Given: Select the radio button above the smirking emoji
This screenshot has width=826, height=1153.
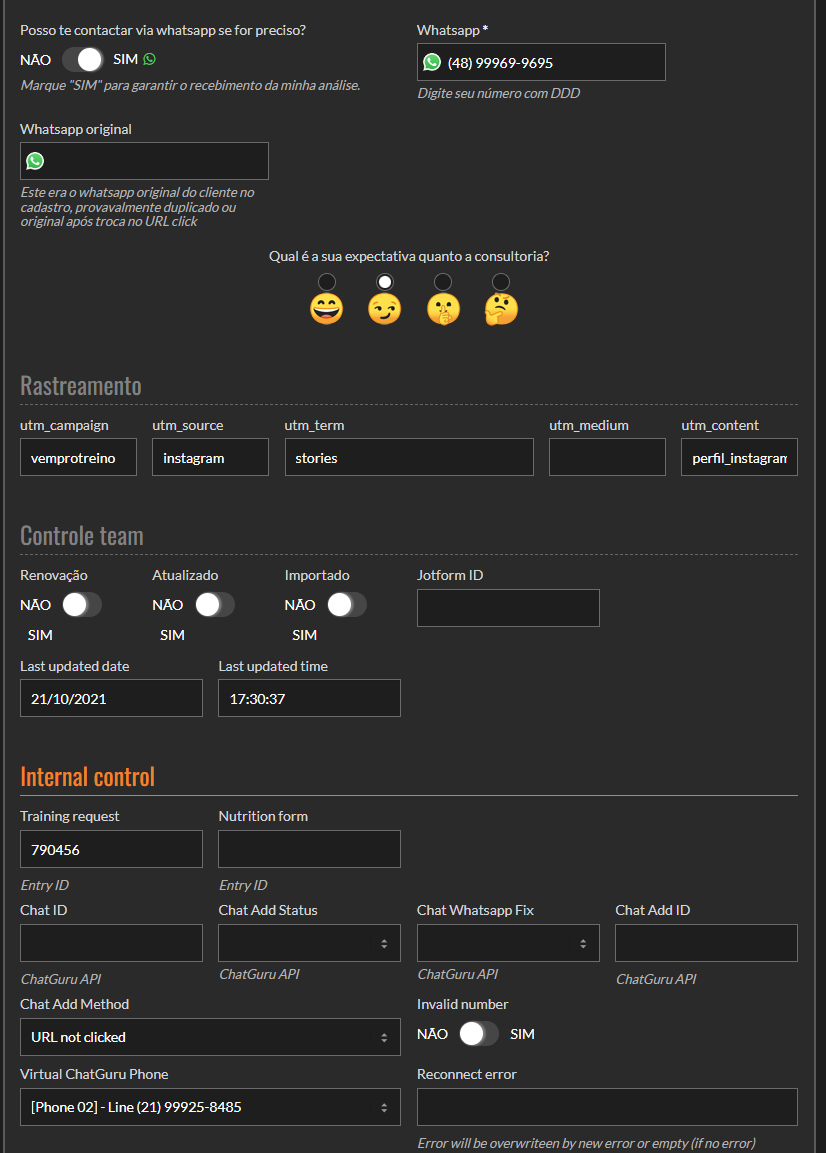Looking at the screenshot, I should pyautogui.click(x=385, y=282).
